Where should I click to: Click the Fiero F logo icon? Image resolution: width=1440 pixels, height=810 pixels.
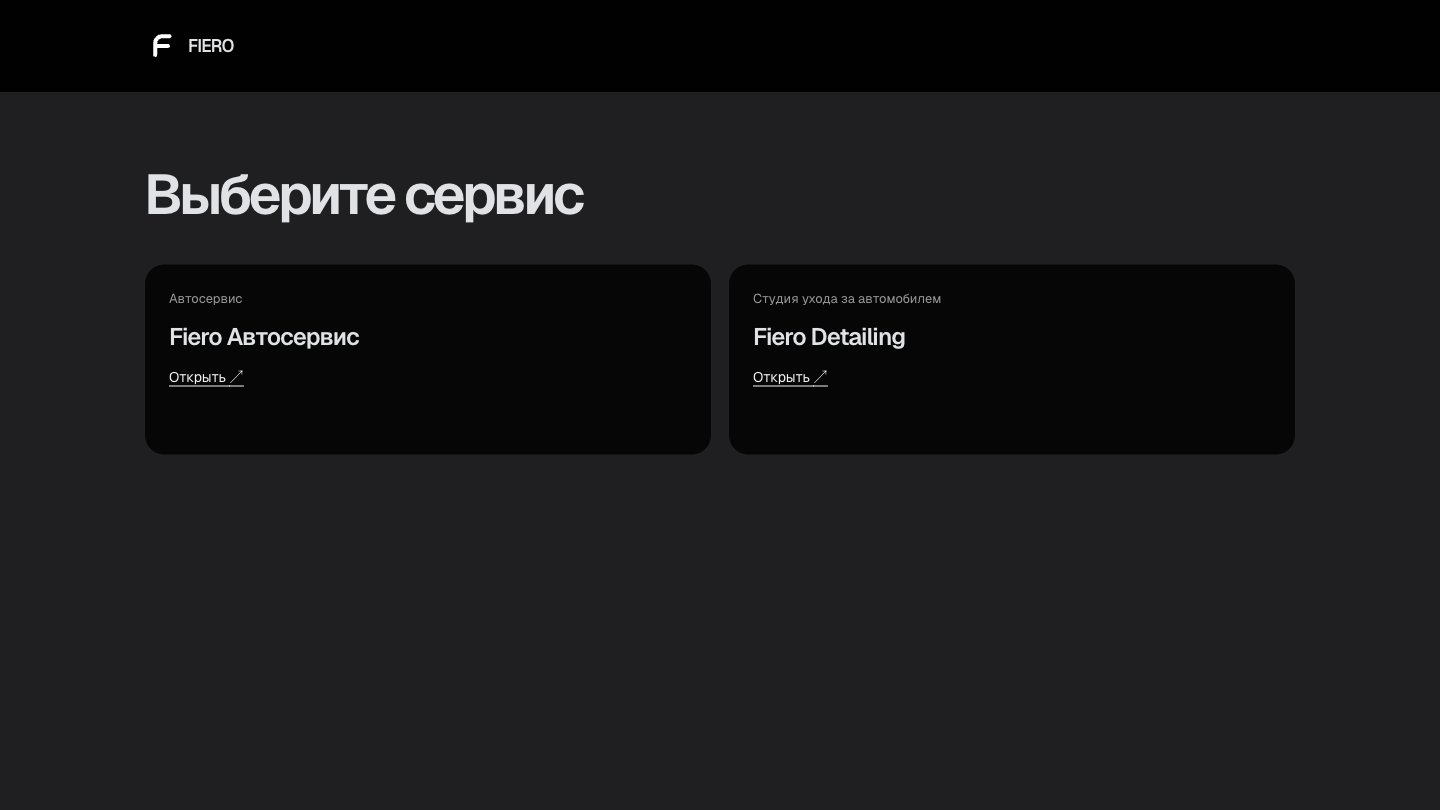point(162,46)
